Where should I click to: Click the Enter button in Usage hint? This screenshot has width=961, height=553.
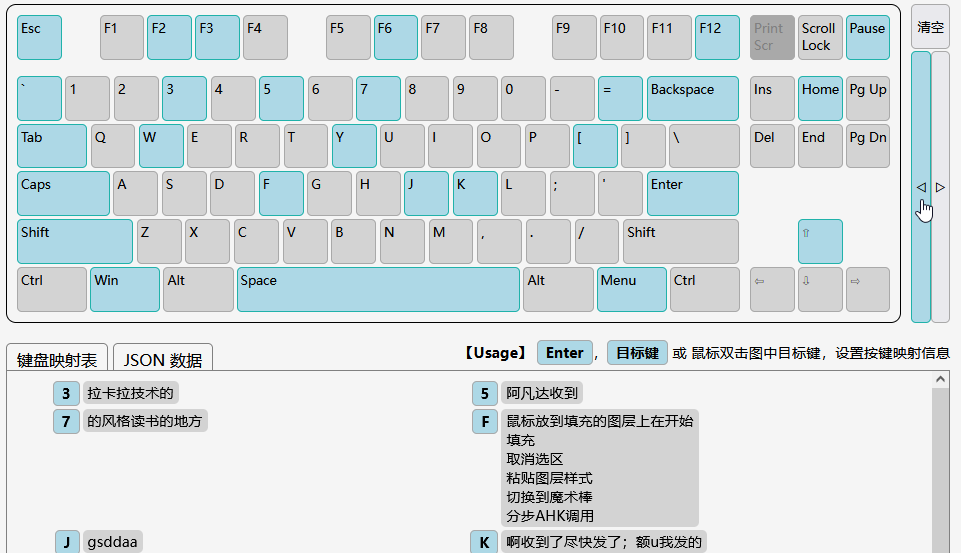click(564, 353)
